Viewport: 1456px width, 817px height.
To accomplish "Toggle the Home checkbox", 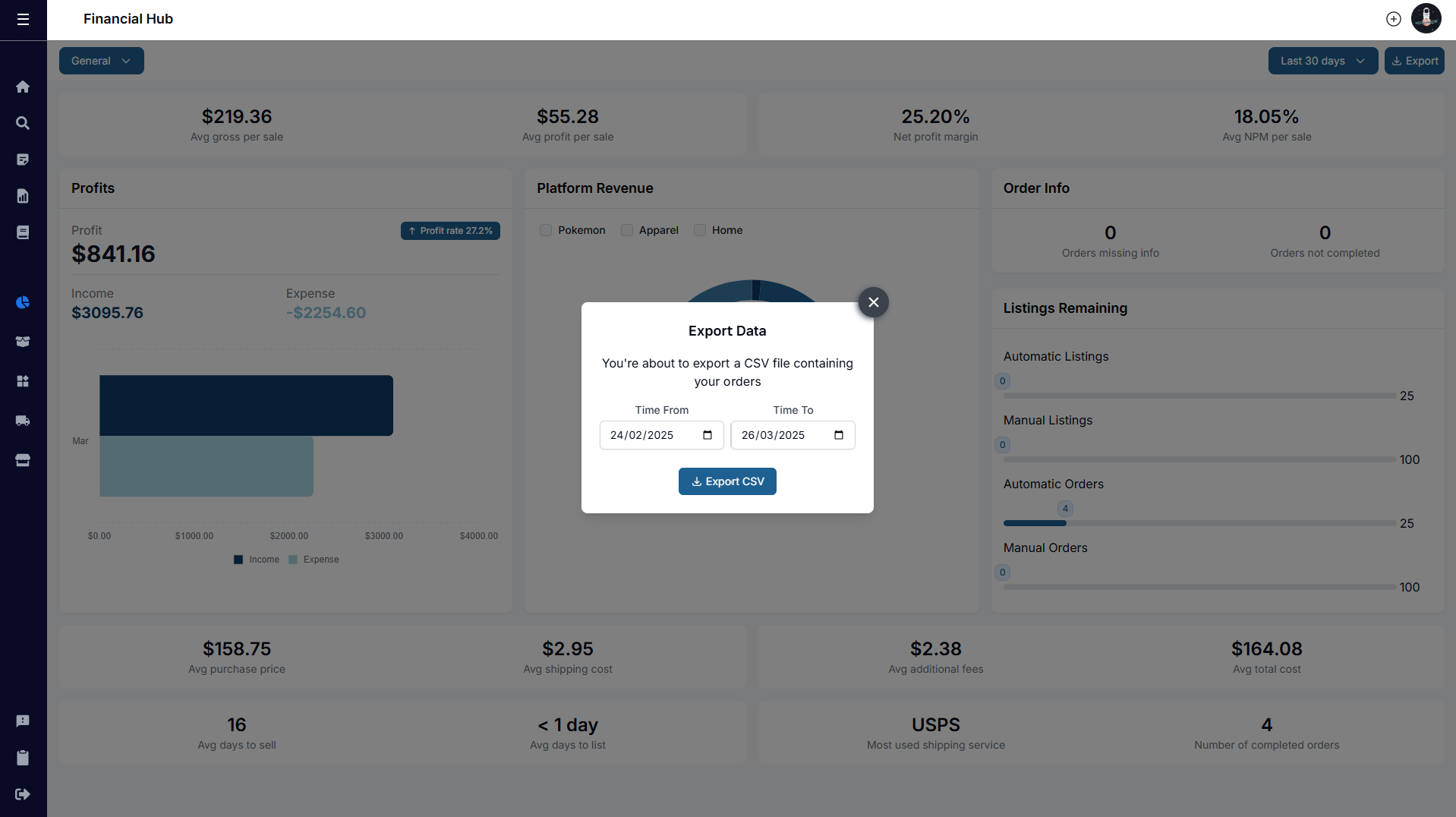I will [x=700, y=230].
